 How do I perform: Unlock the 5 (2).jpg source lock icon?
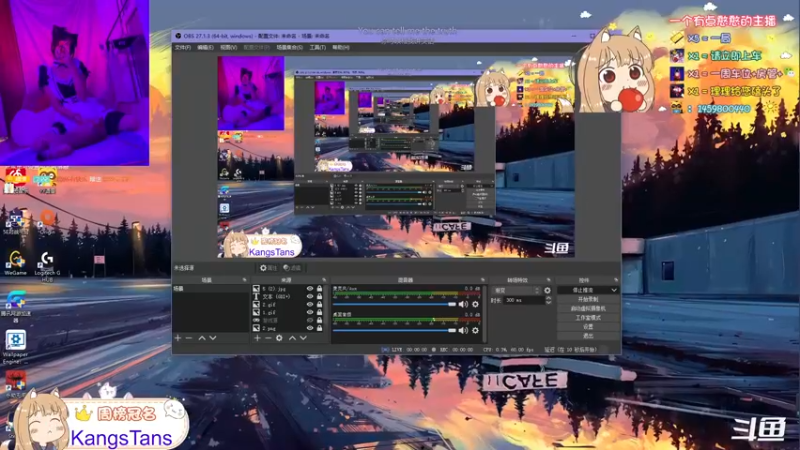[x=319, y=288]
